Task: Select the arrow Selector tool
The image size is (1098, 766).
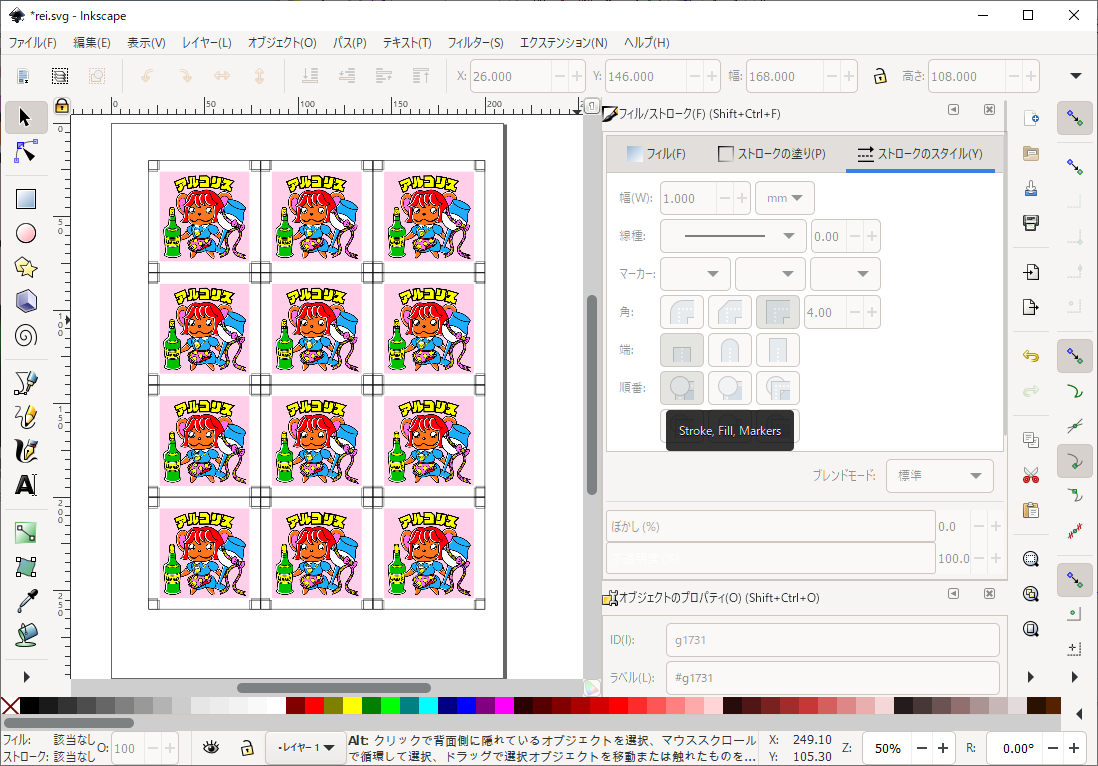Action: coord(25,117)
